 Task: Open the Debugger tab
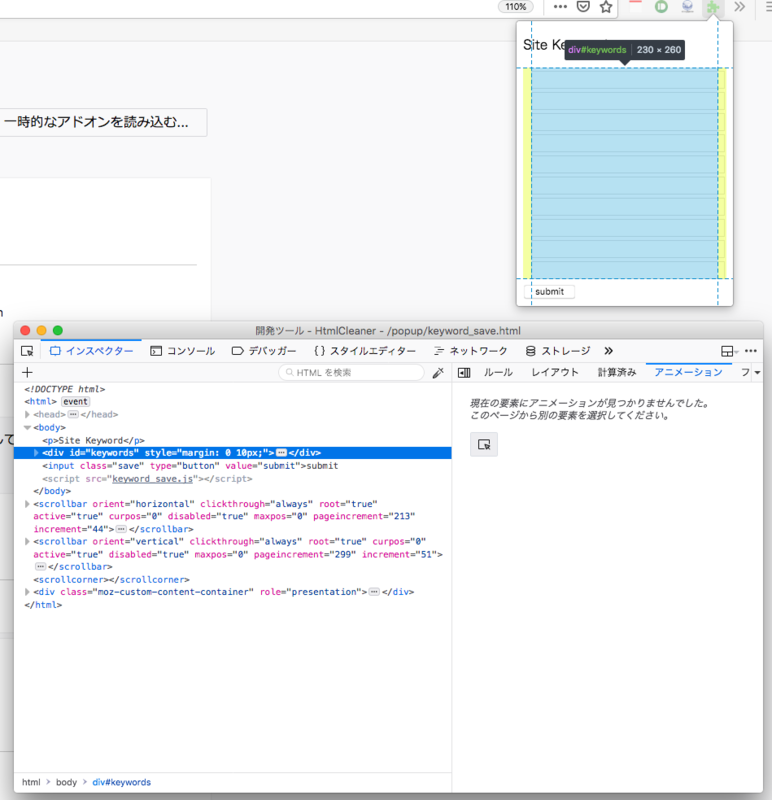coord(264,351)
